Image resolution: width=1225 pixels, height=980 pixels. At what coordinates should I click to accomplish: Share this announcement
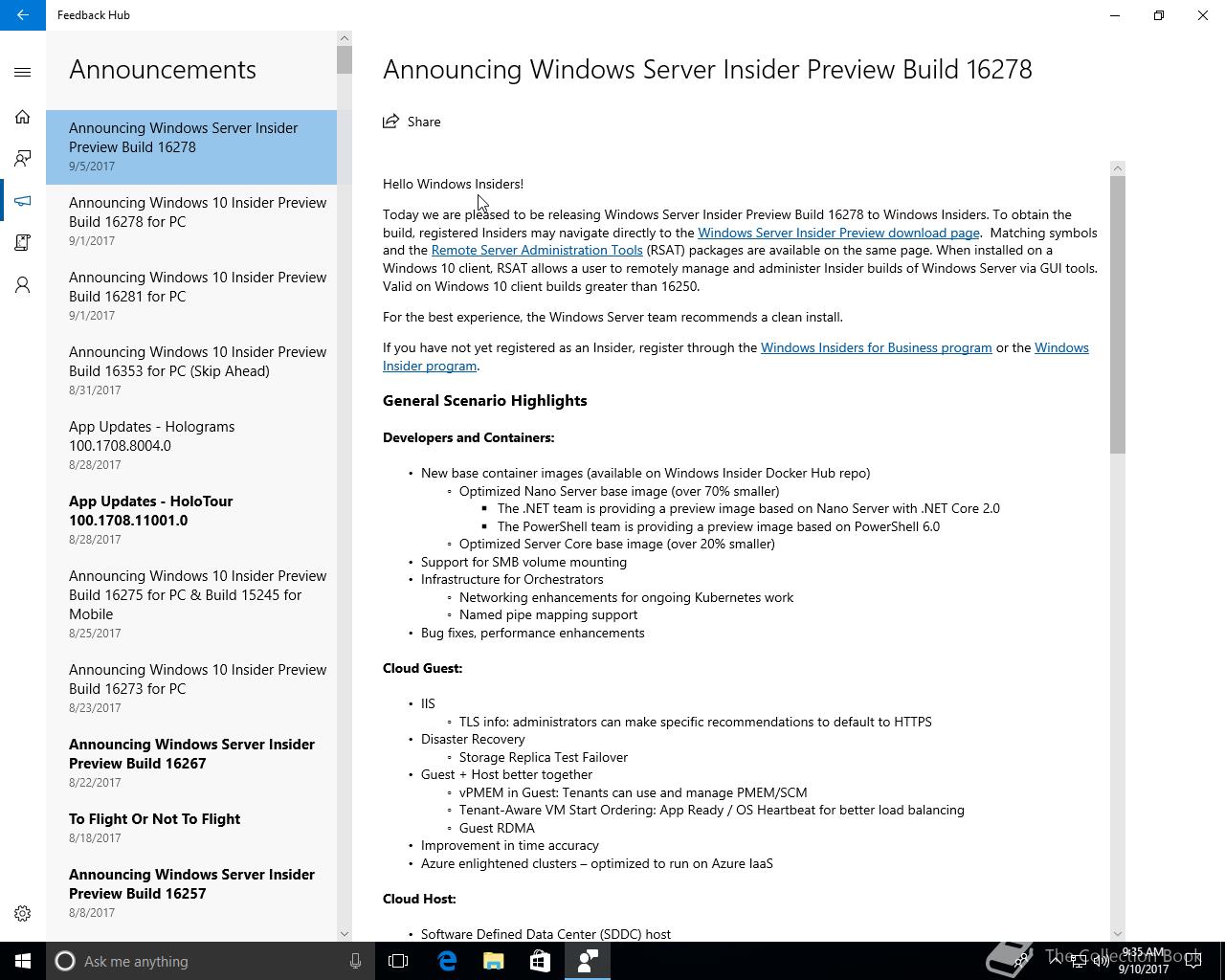[412, 122]
